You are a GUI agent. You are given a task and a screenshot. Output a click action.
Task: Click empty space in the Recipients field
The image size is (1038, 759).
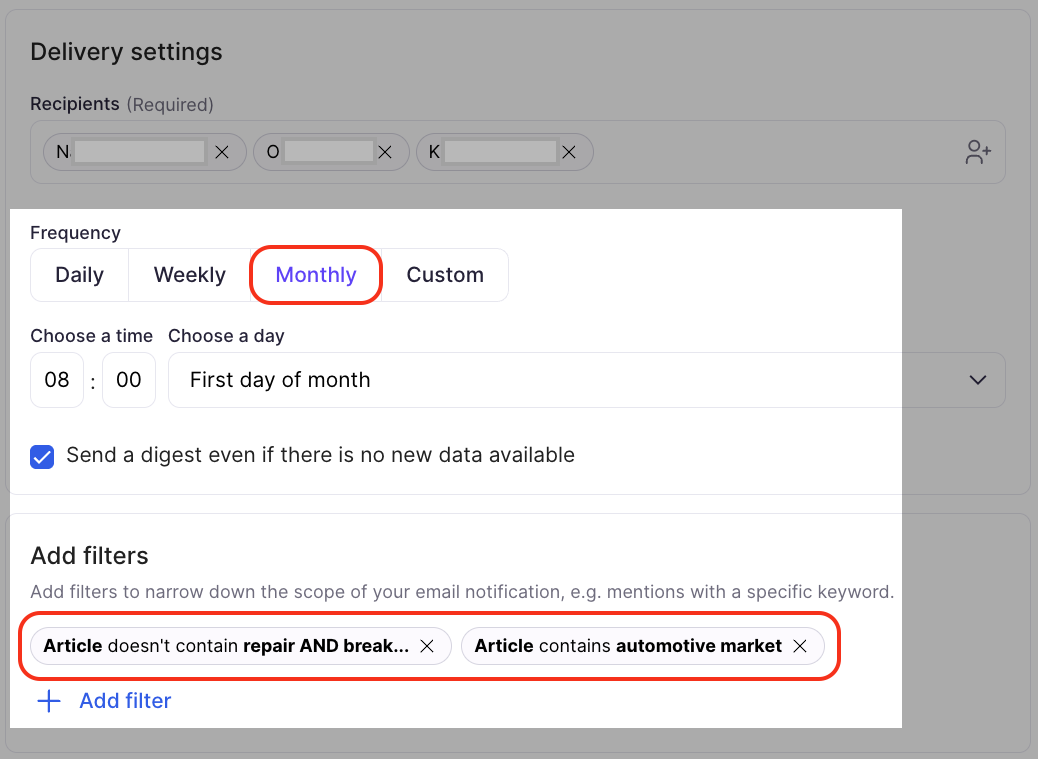pyautogui.click(x=770, y=152)
